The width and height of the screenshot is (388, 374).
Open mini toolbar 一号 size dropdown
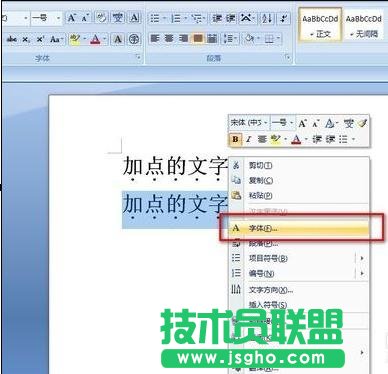(x=291, y=123)
